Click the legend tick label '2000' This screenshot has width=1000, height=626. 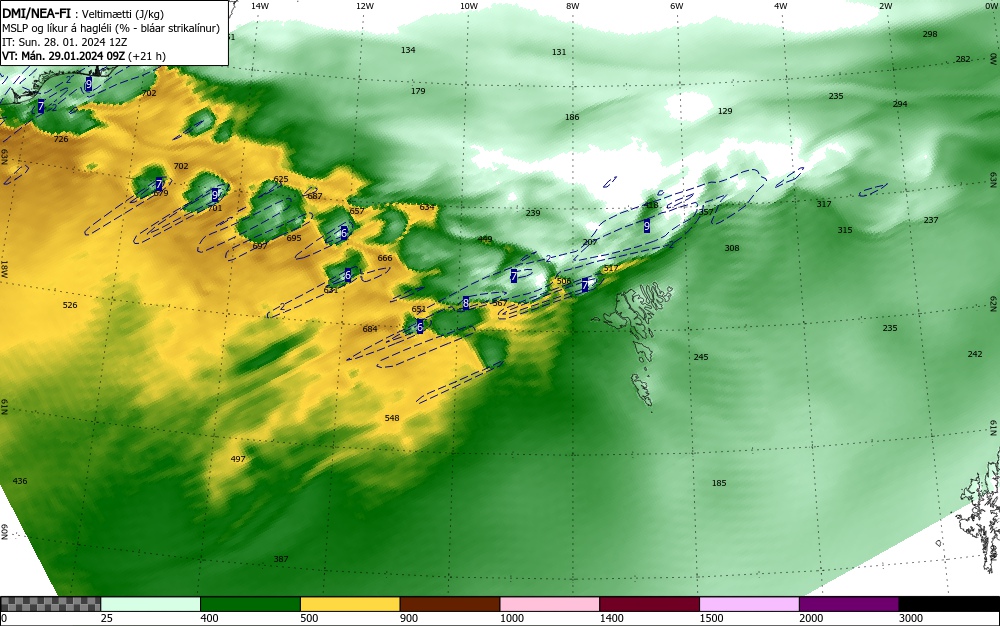811,618
